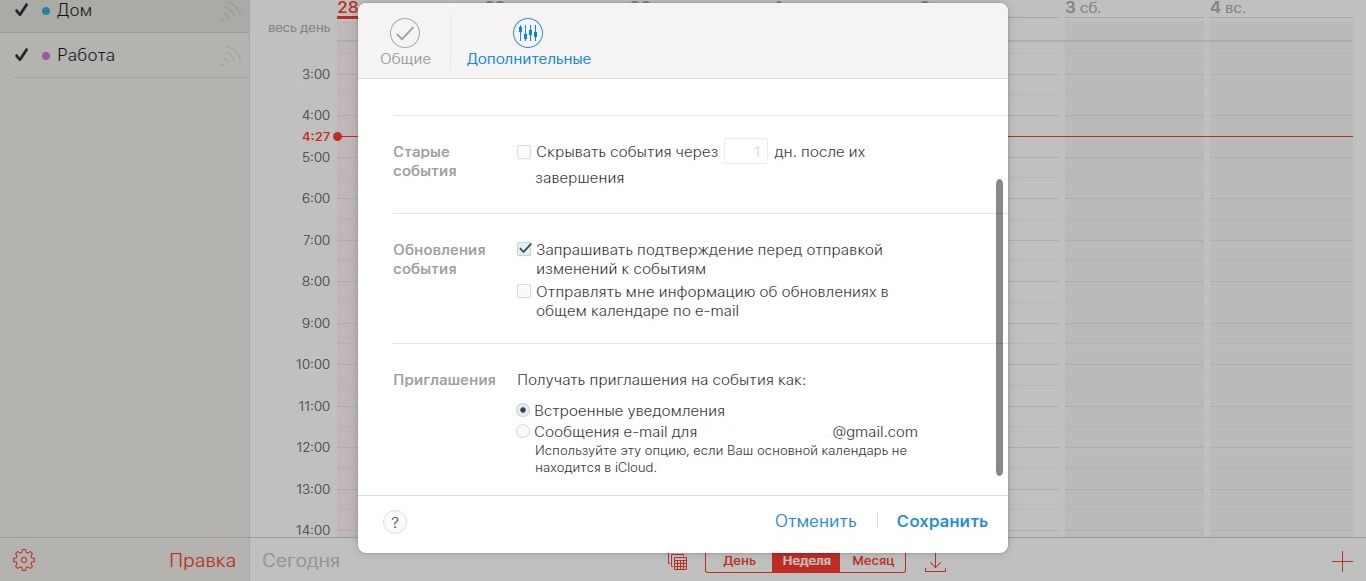Select Встроенные уведомления radio option
Image resolution: width=1366 pixels, height=581 pixels.
point(523,410)
